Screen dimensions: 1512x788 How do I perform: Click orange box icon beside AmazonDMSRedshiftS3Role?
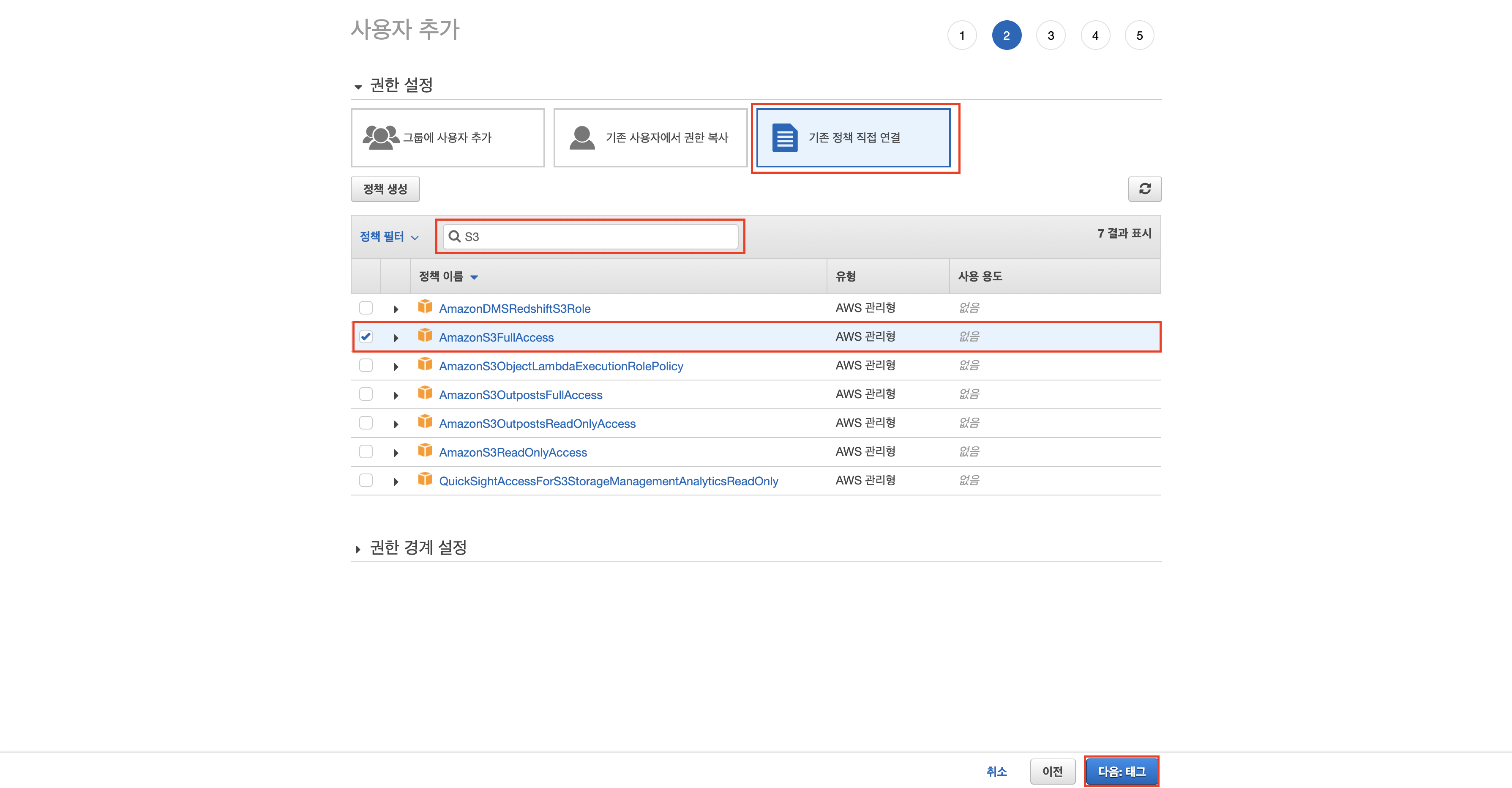pyautogui.click(x=425, y=307)
